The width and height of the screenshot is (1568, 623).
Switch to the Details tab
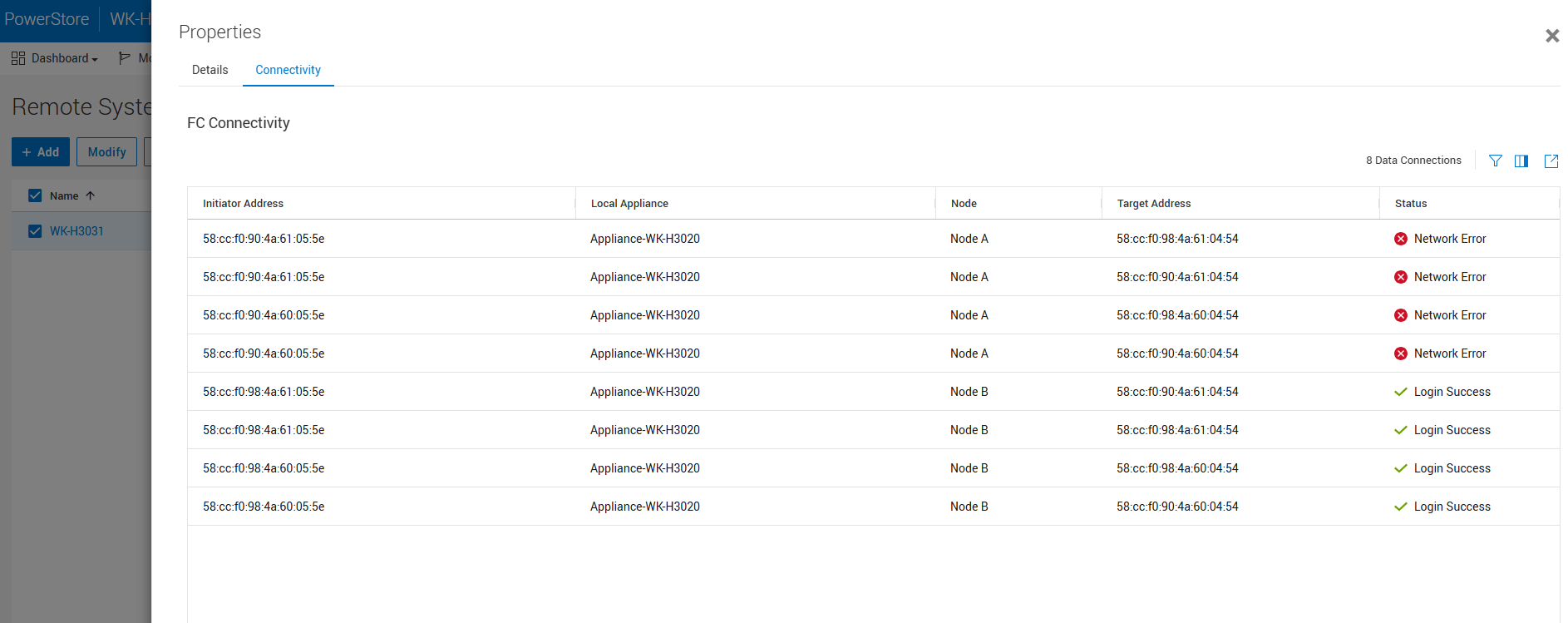coord(210,70)
